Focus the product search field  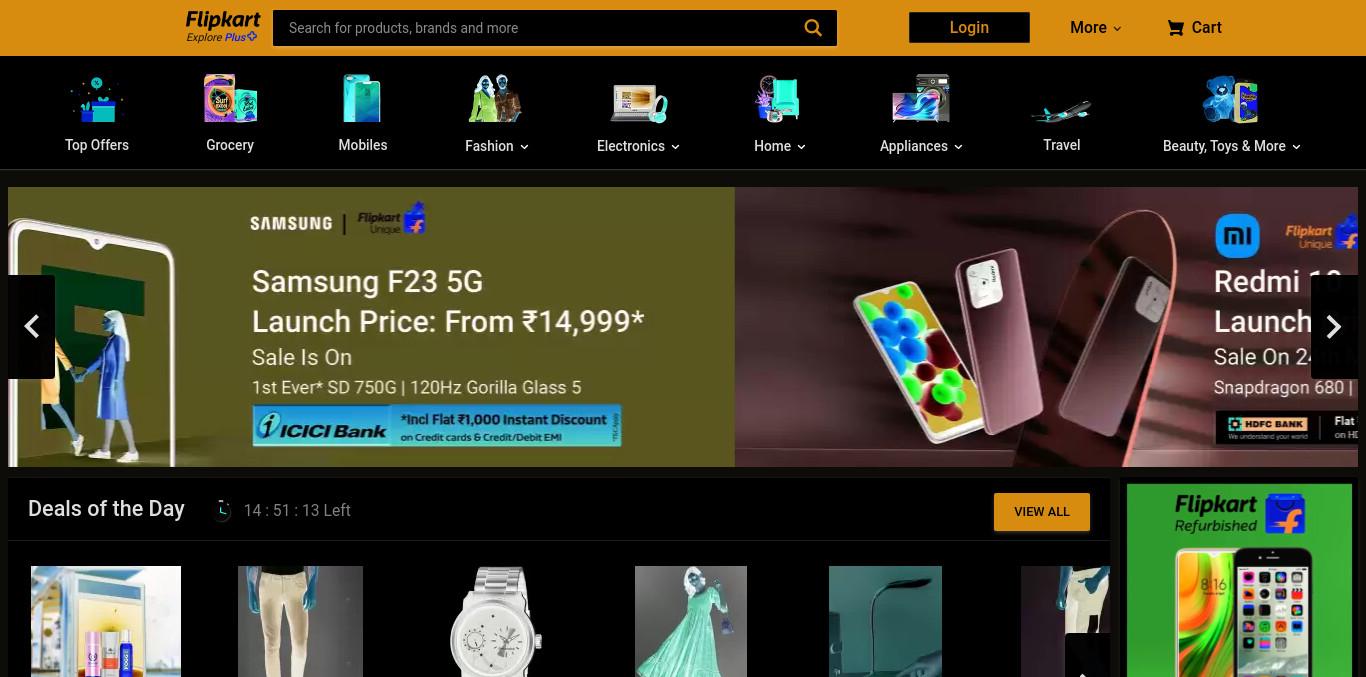[x=540, y=28]
